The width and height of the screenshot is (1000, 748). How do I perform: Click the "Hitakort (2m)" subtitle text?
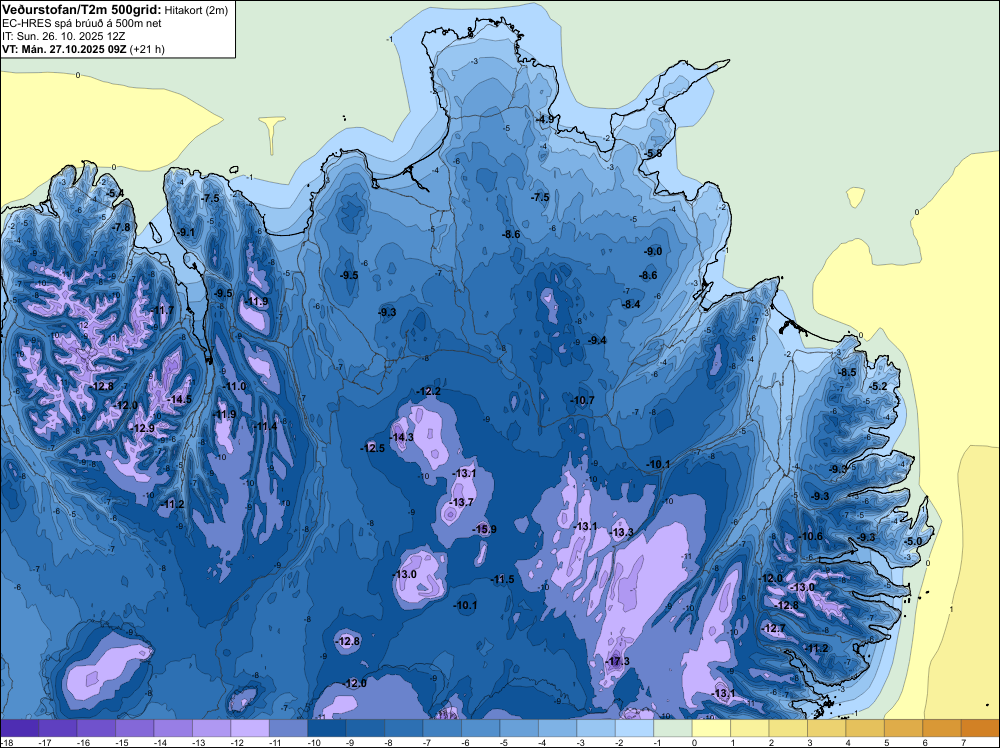pos(196,10)
